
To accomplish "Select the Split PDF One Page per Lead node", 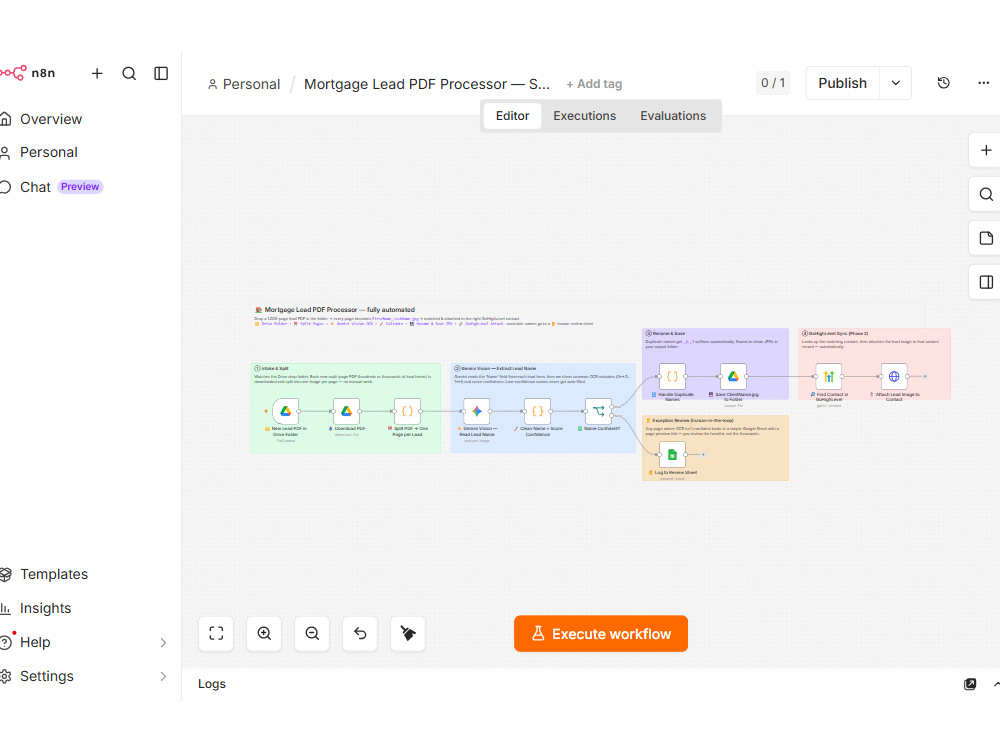I will pyautogui.click(x=407, y=411).
